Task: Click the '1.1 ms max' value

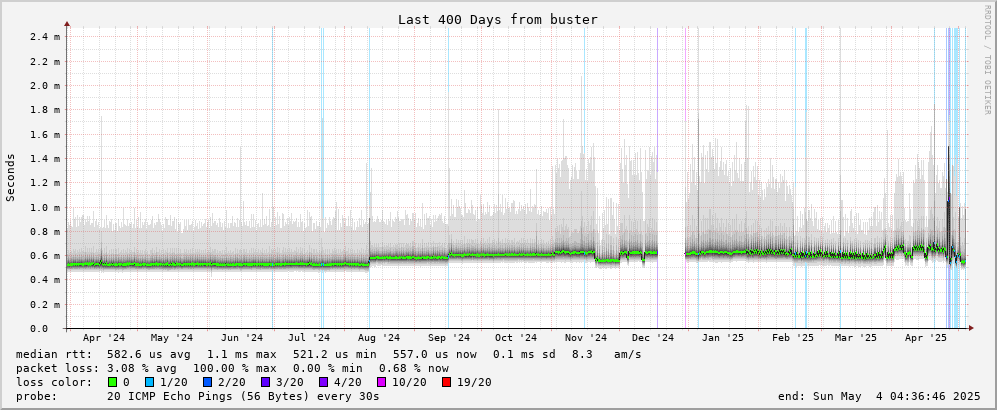Action: click(x=242, y=354)
